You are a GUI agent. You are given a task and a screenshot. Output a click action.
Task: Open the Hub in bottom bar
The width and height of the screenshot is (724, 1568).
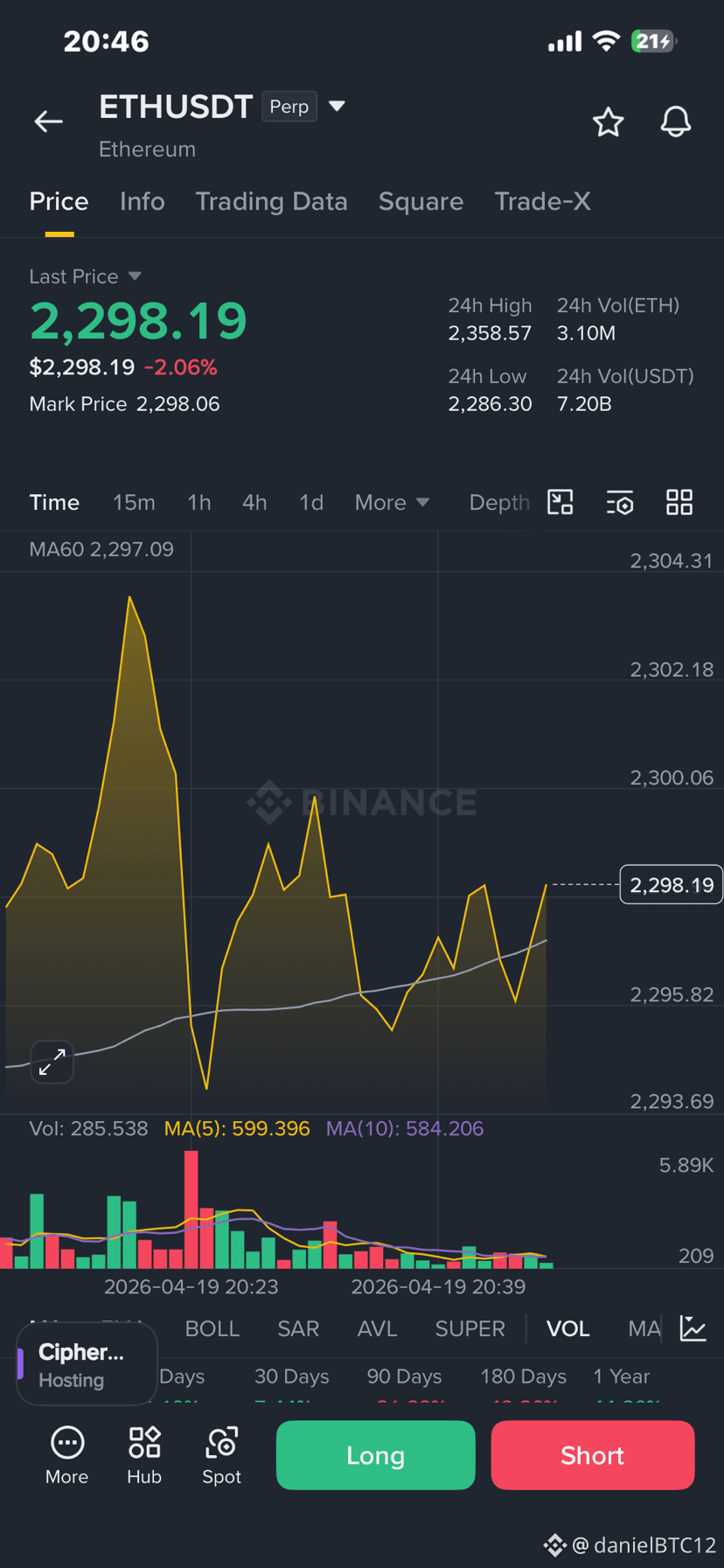pos(144,1455)
